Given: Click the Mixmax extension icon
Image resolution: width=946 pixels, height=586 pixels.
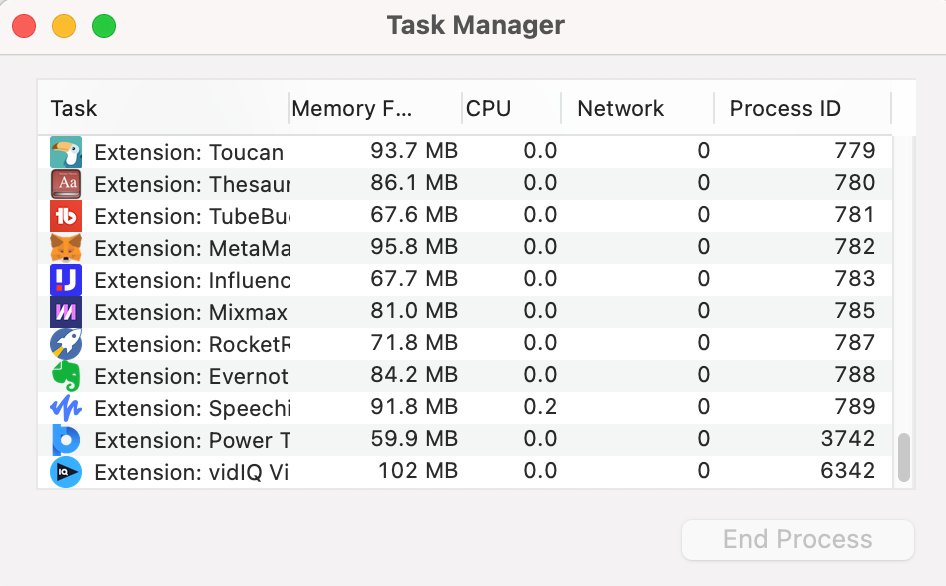Looking at the screenshot, I should coord(66,312).
